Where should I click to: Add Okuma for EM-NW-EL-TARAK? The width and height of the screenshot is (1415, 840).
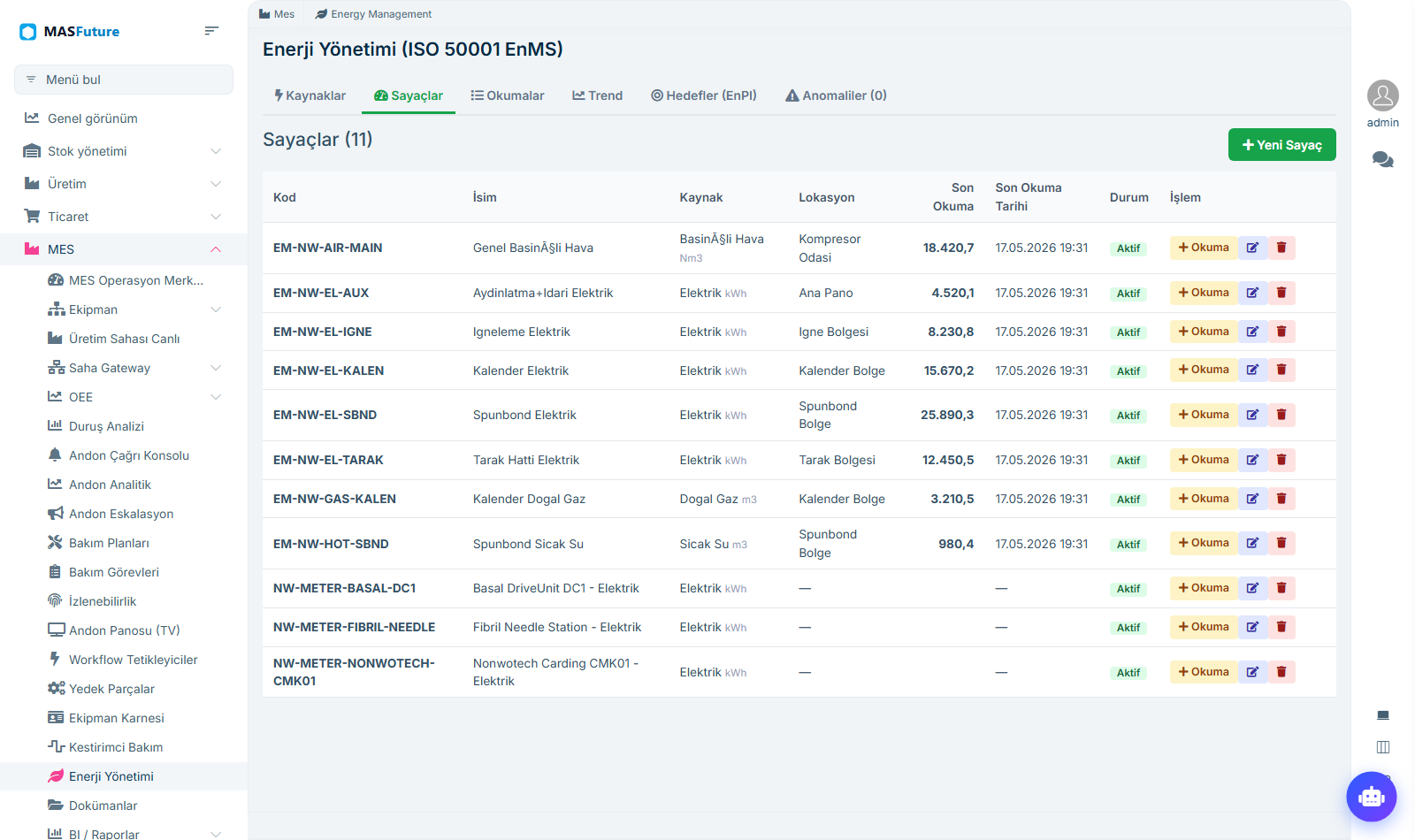click(1204, 460)
